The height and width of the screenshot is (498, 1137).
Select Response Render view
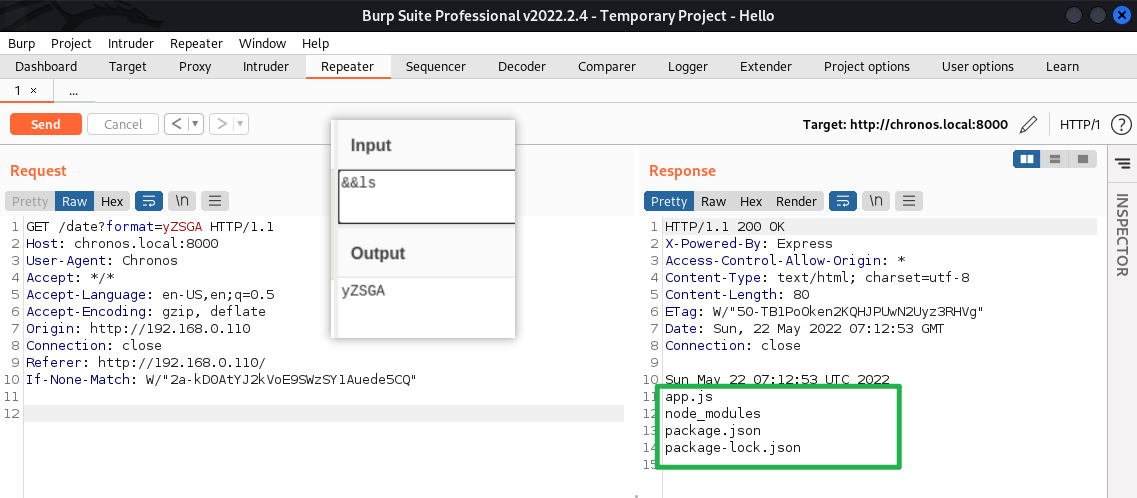[x=796, y=201]
